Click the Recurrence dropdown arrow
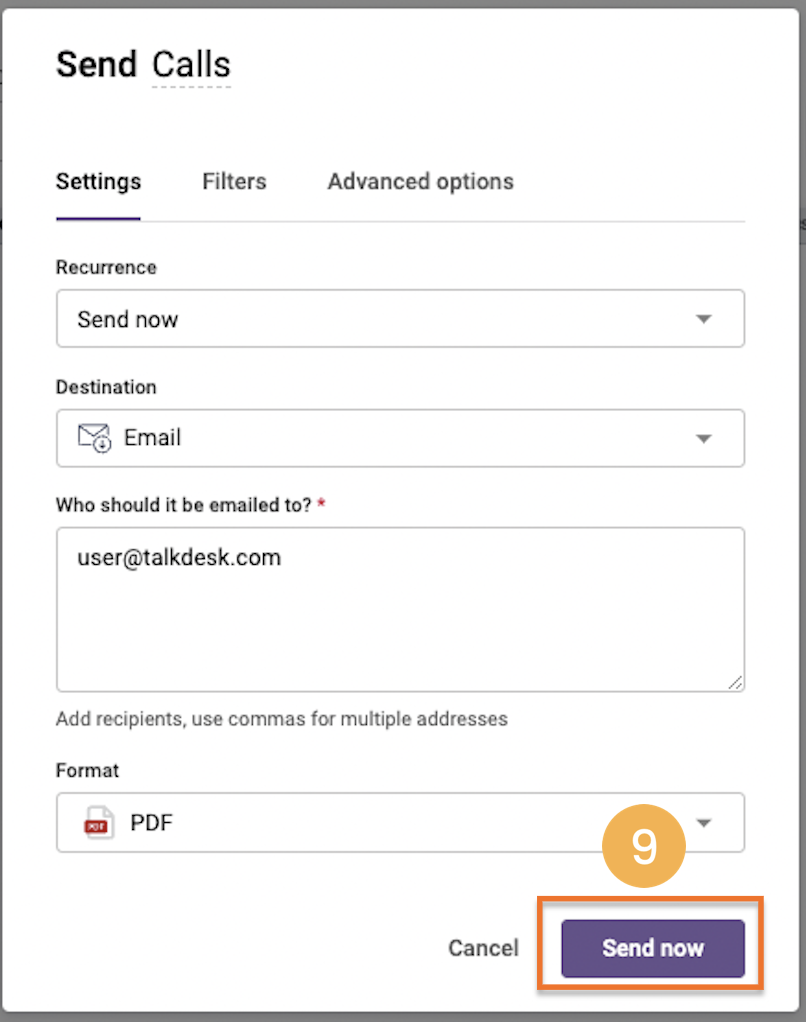 click(x=704, y=319)
